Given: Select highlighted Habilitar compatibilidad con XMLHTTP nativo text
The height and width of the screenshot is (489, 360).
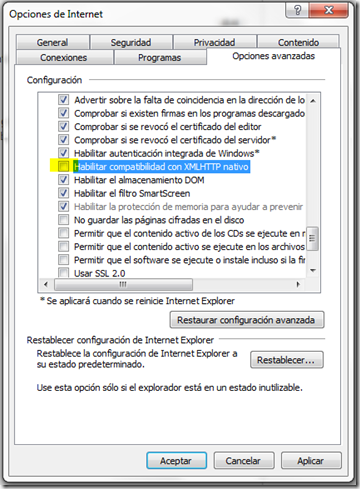Looking at the screenshot, I should (x=162, y=166).
